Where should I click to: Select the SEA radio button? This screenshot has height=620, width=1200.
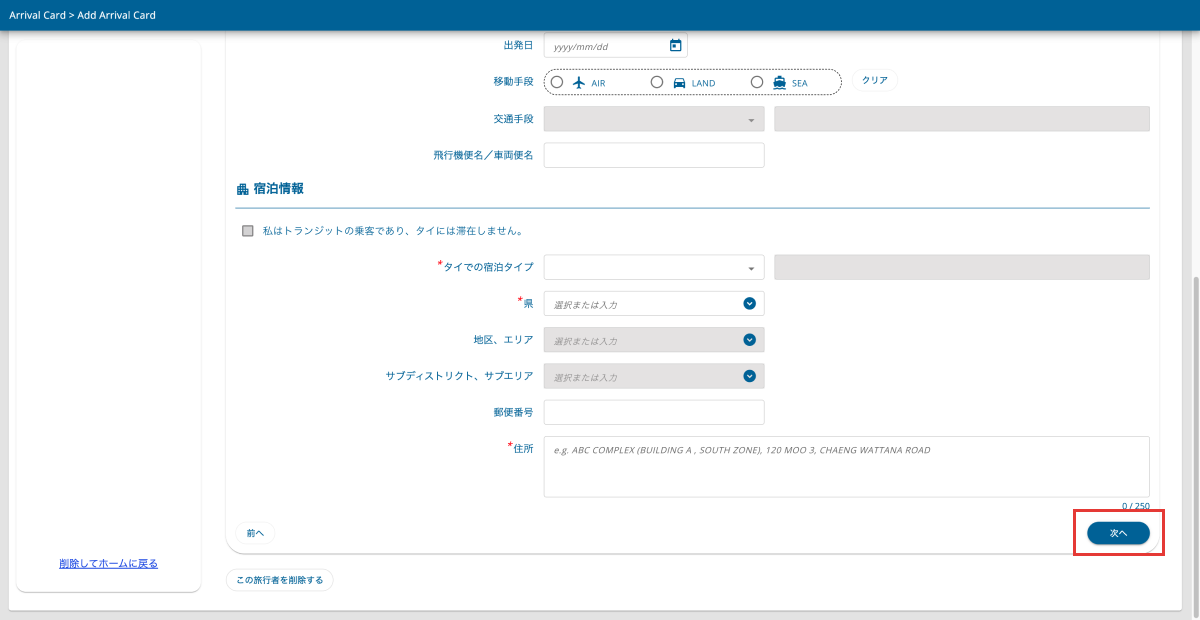[757, 81]
